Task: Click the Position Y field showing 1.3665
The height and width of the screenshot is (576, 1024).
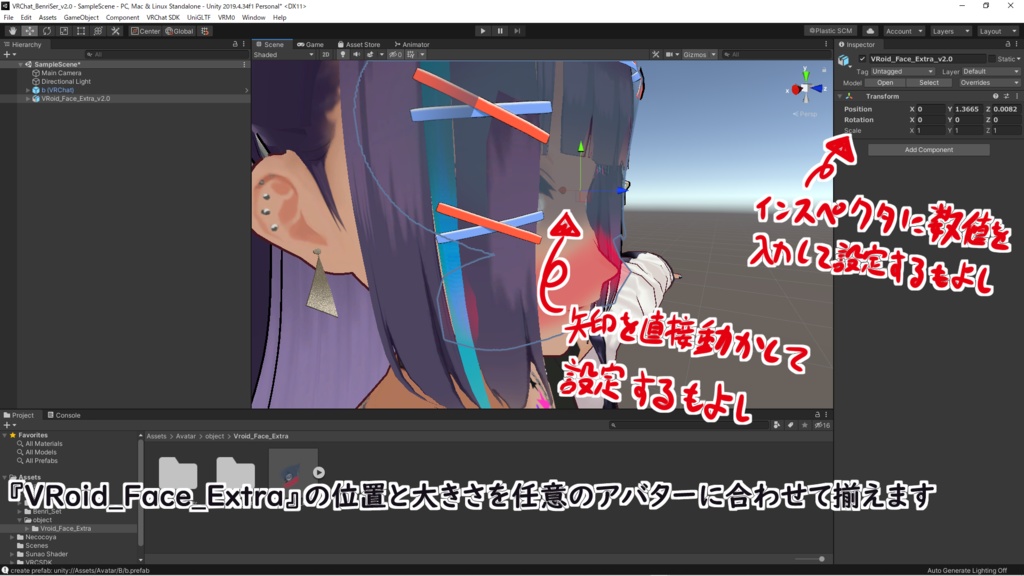Action: pos(966,109)
